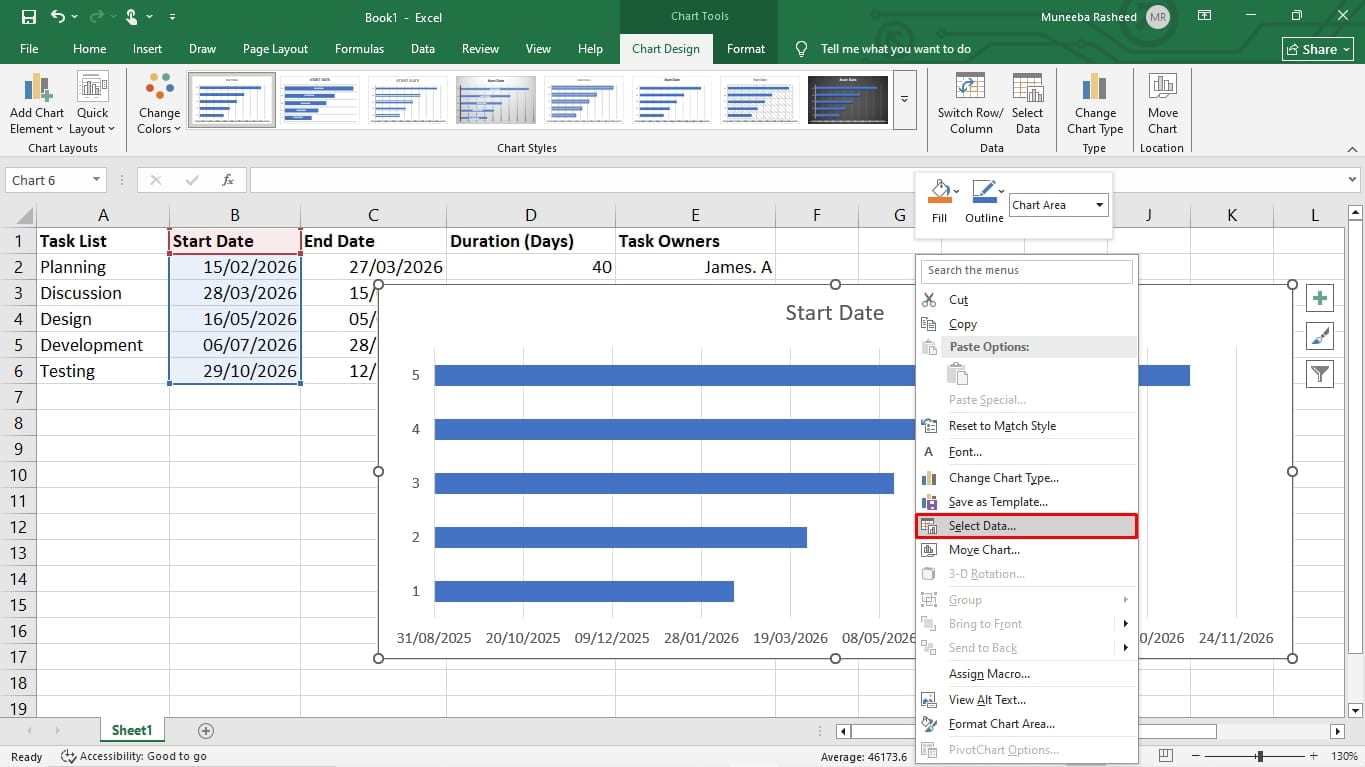Choose Cut in the context menu
The height and width of the screenshot is (767, 1365).
pyautogui.click(x=1026, y=300)
